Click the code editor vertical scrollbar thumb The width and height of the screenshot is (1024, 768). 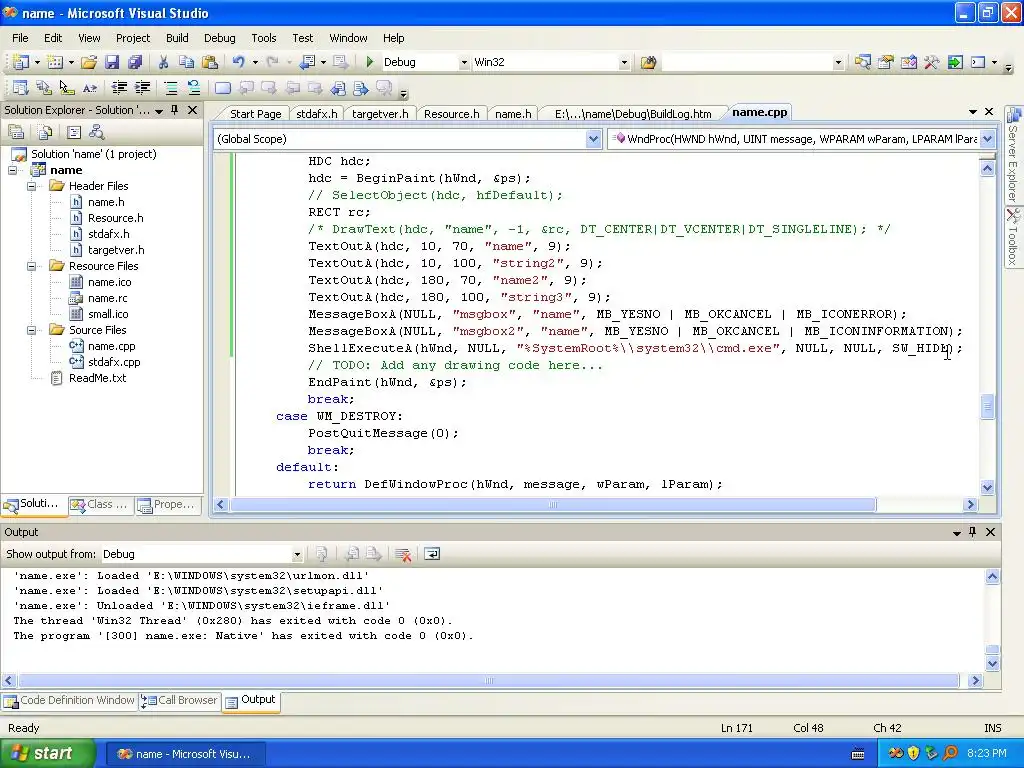[x=987, y=407]
